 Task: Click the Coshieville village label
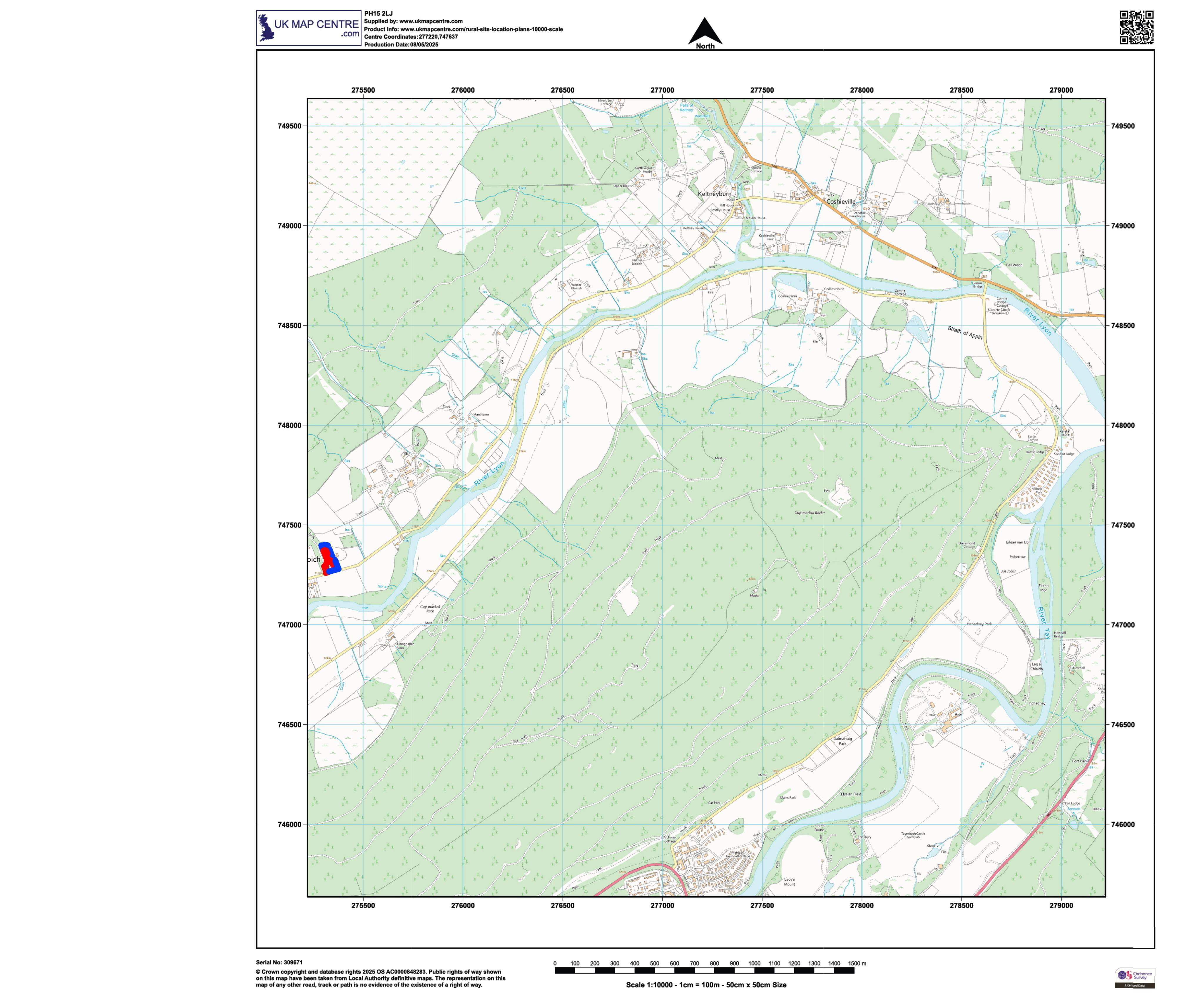(841, 201)
